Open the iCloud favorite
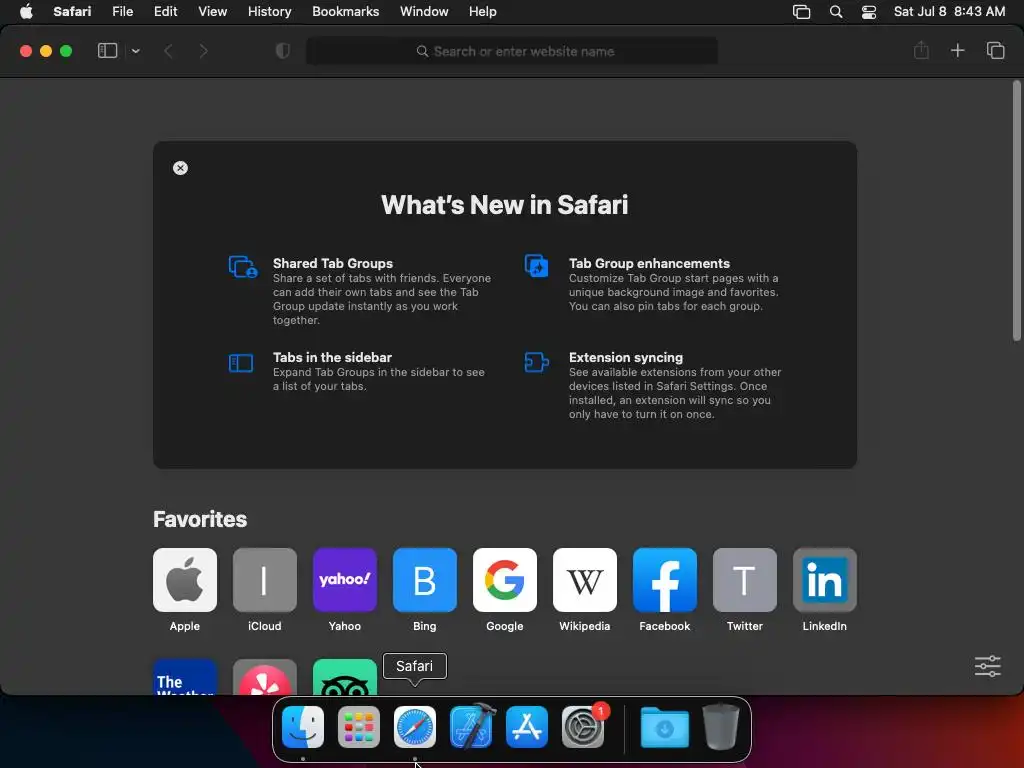 pyautogui.click(x=264, y=580)
